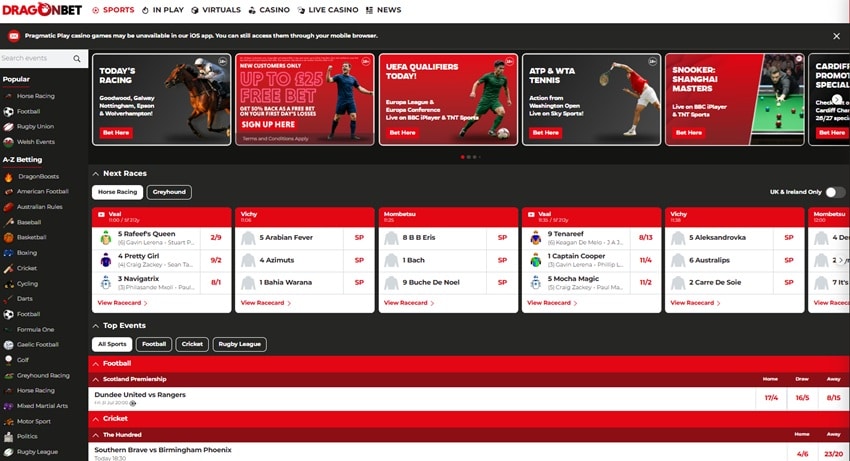Click the race cards next arrow
Image resolution: width=850 pixels, height=461 pixels.
point(841,260)
